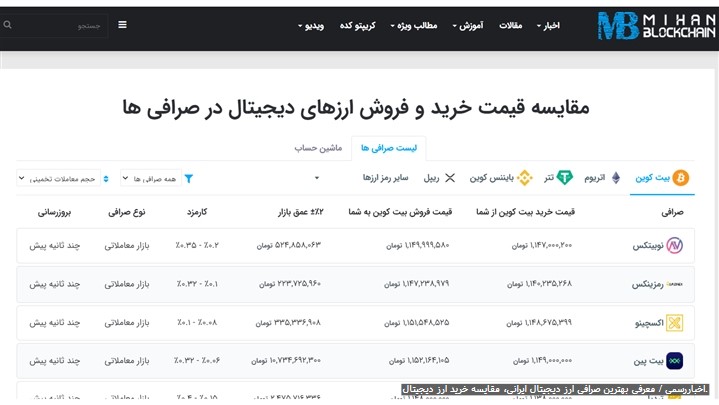
Task: Select the بایننس کوین icon
Action: click(x=525, y=178)
